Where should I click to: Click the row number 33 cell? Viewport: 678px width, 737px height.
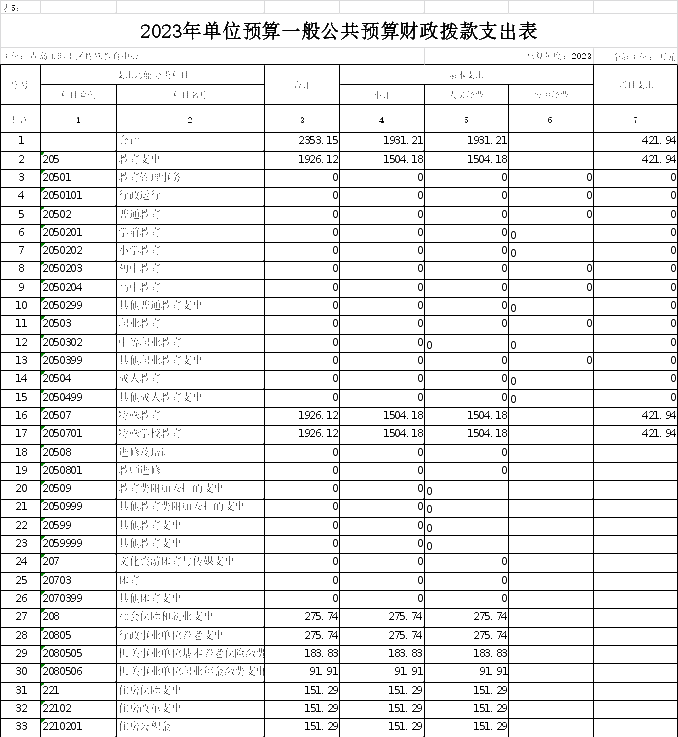20,726
